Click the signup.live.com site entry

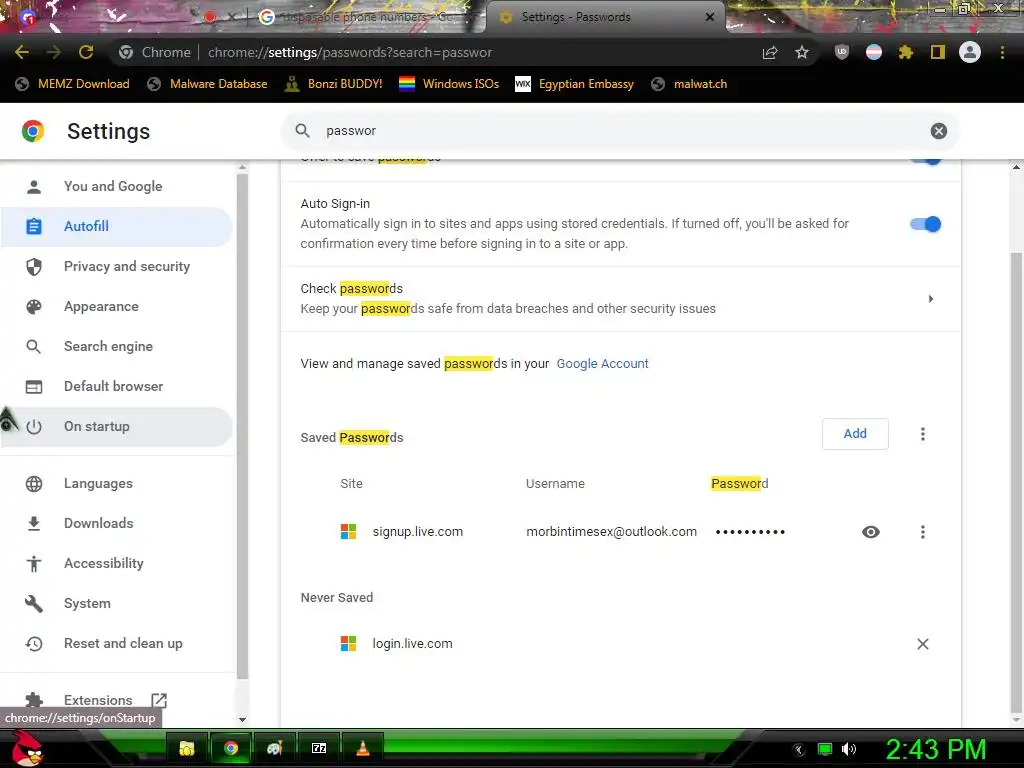point(417,532)
